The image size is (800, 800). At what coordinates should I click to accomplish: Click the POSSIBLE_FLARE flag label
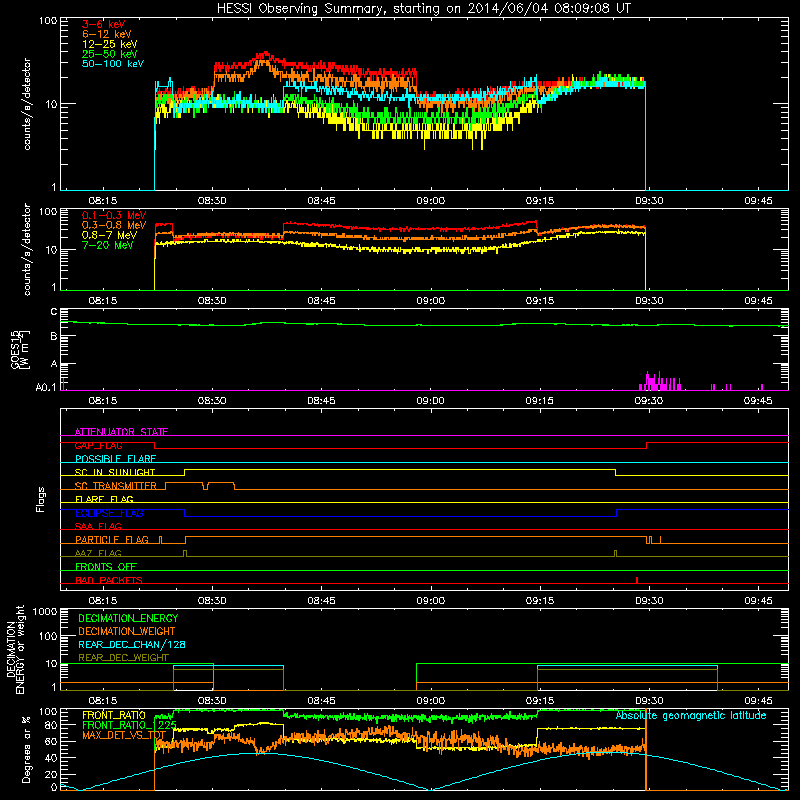tap(115, 459)
